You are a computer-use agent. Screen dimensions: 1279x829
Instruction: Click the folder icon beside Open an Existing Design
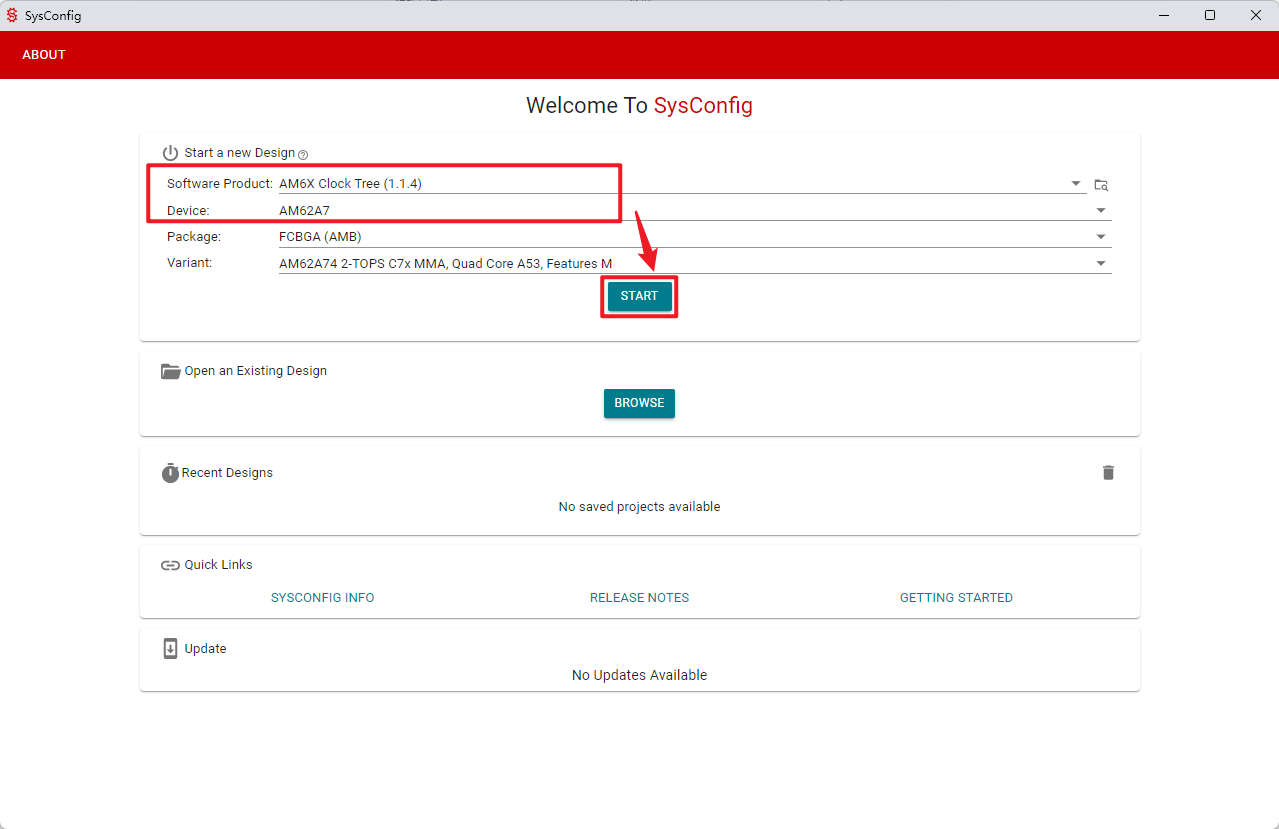170,371
